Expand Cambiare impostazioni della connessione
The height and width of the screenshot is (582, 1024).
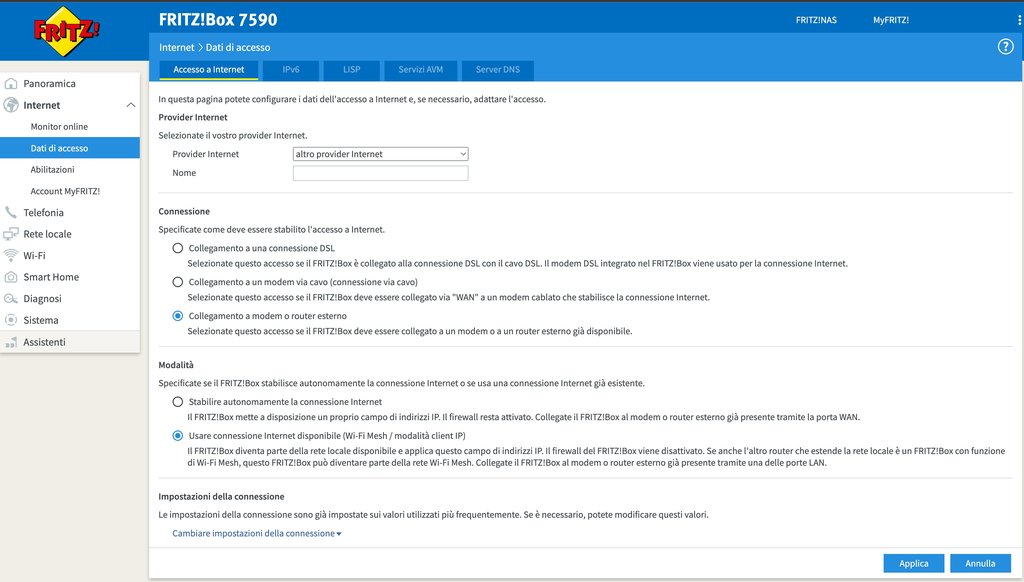(257, 534)
